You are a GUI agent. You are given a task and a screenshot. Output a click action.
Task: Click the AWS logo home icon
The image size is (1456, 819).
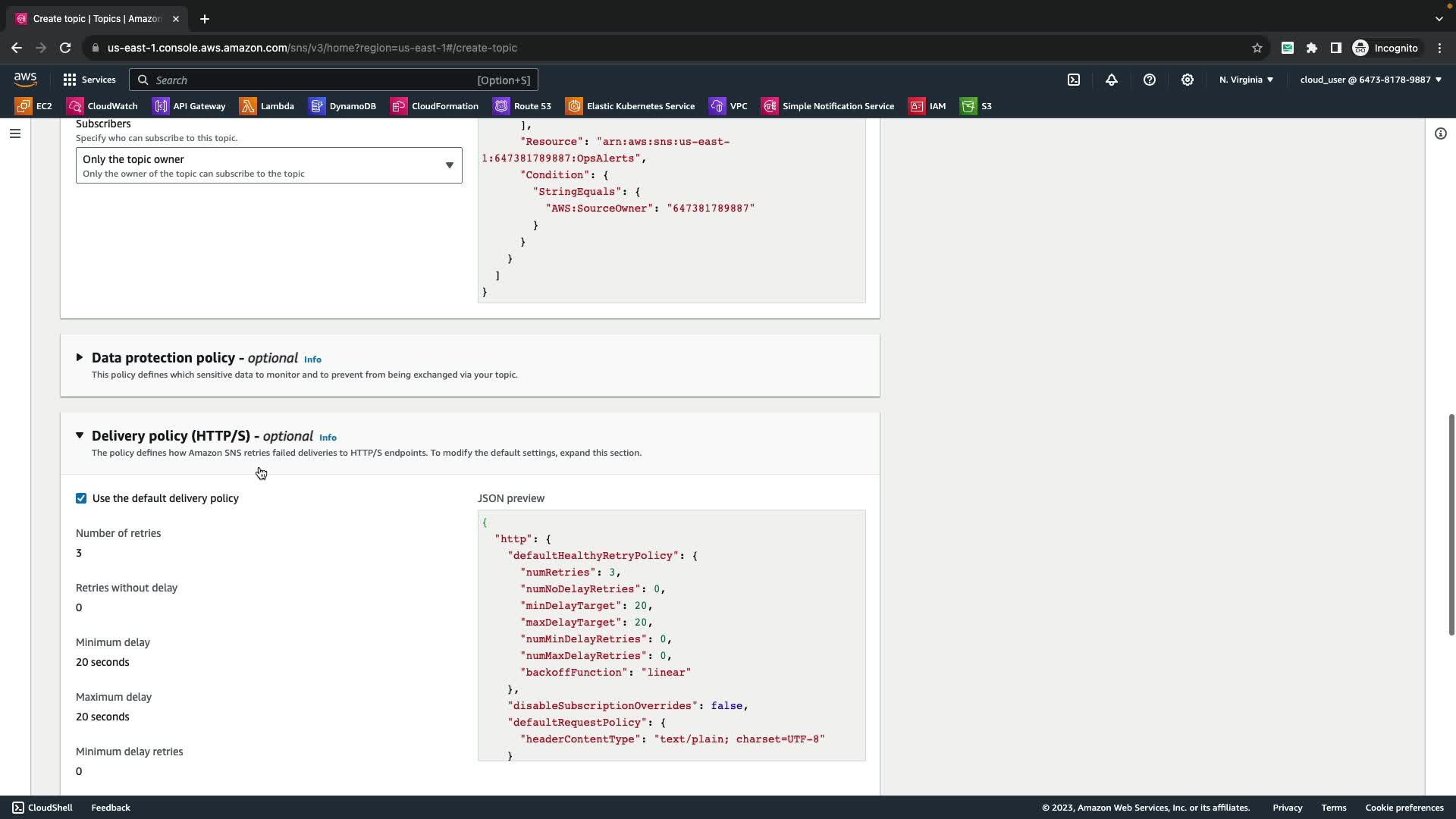(25, 79)
